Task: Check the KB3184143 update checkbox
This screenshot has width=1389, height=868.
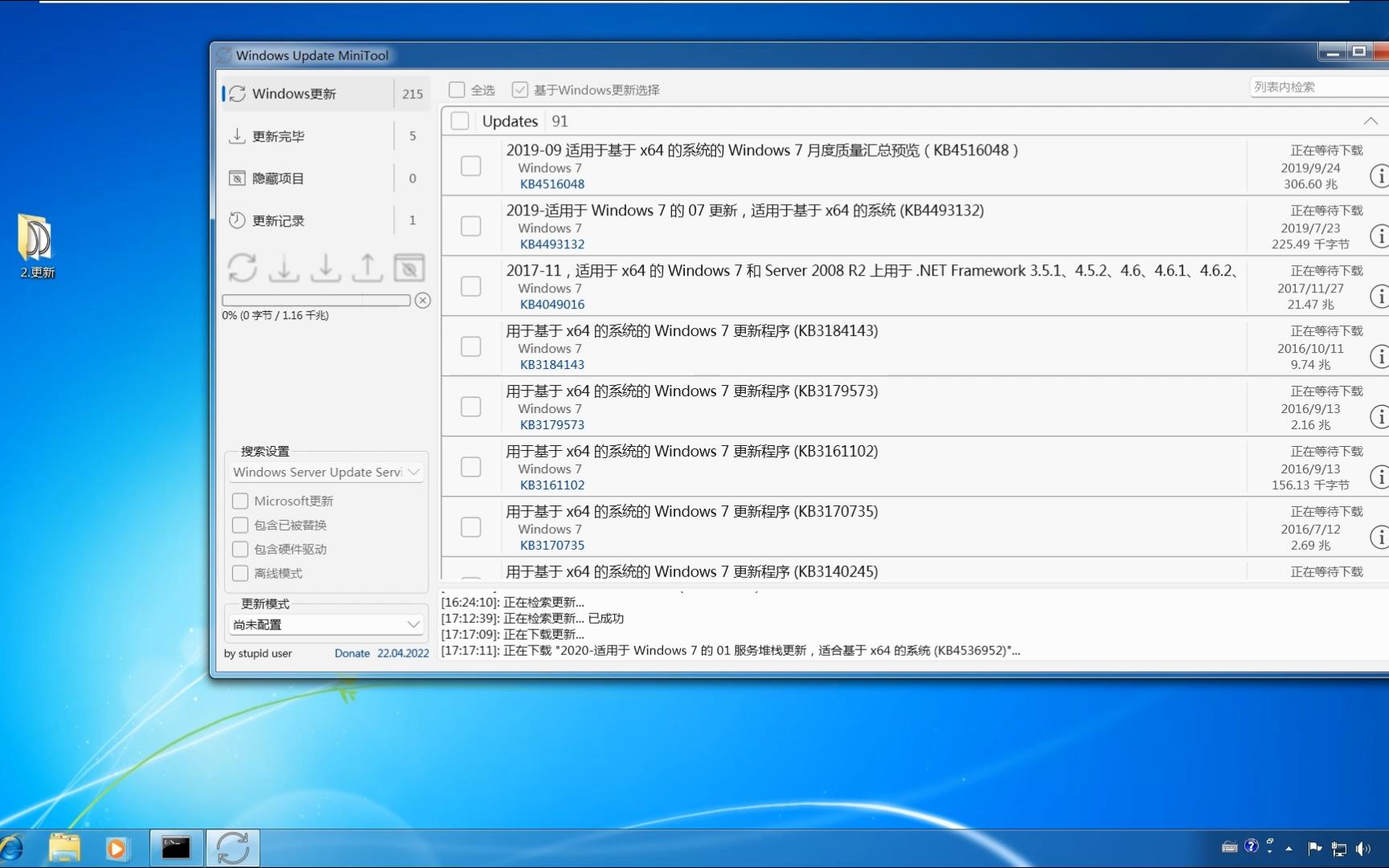Action: (x=471, y=346)
